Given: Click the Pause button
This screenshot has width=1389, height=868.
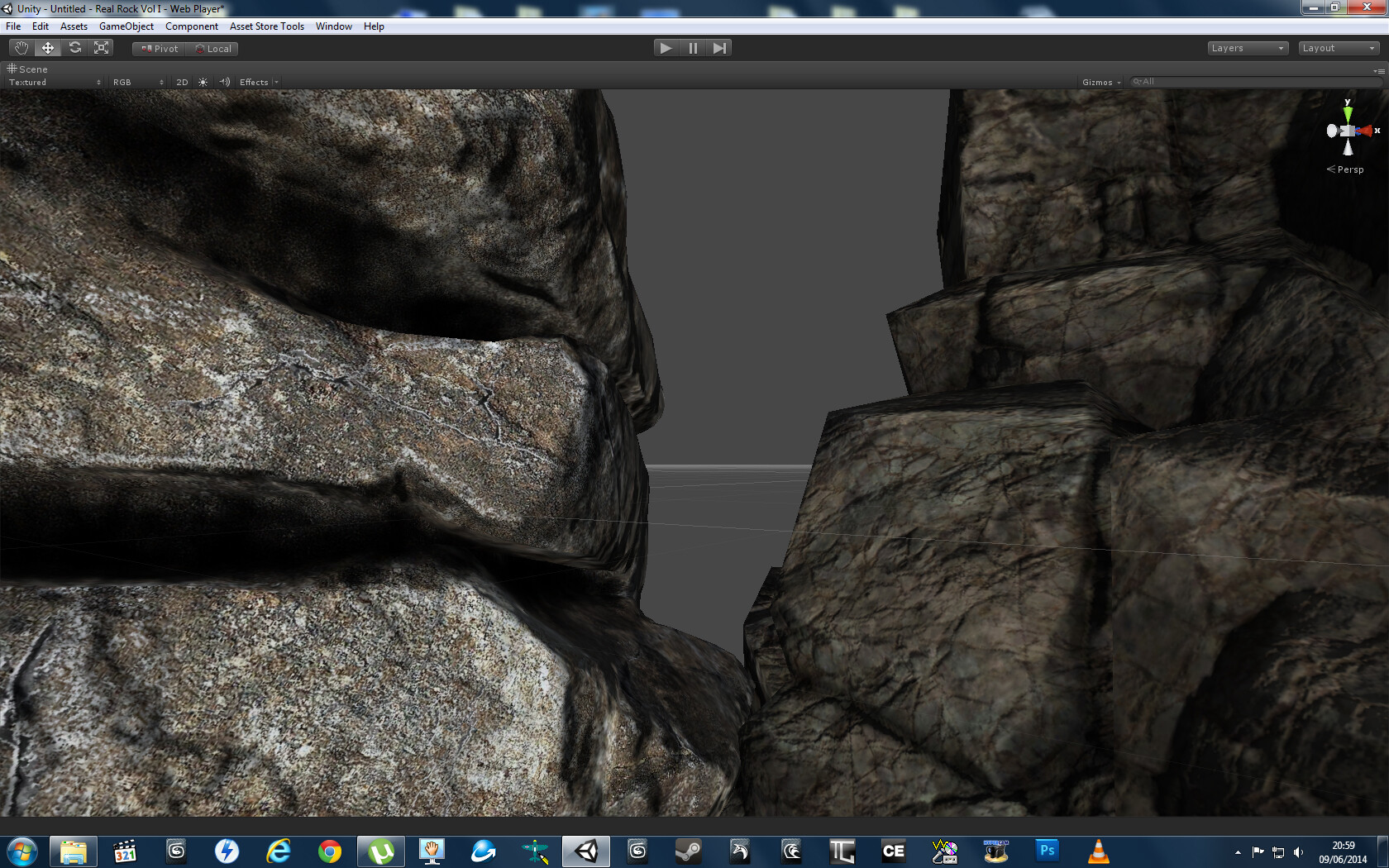Looking at the screenshot, I should tap(693, 48).
